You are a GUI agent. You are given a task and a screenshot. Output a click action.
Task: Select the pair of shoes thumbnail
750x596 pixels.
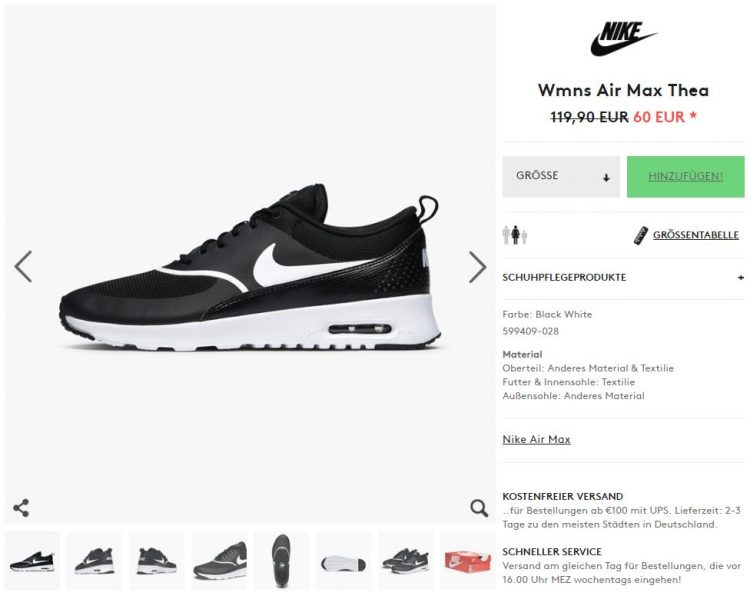(x=406, y=560)
